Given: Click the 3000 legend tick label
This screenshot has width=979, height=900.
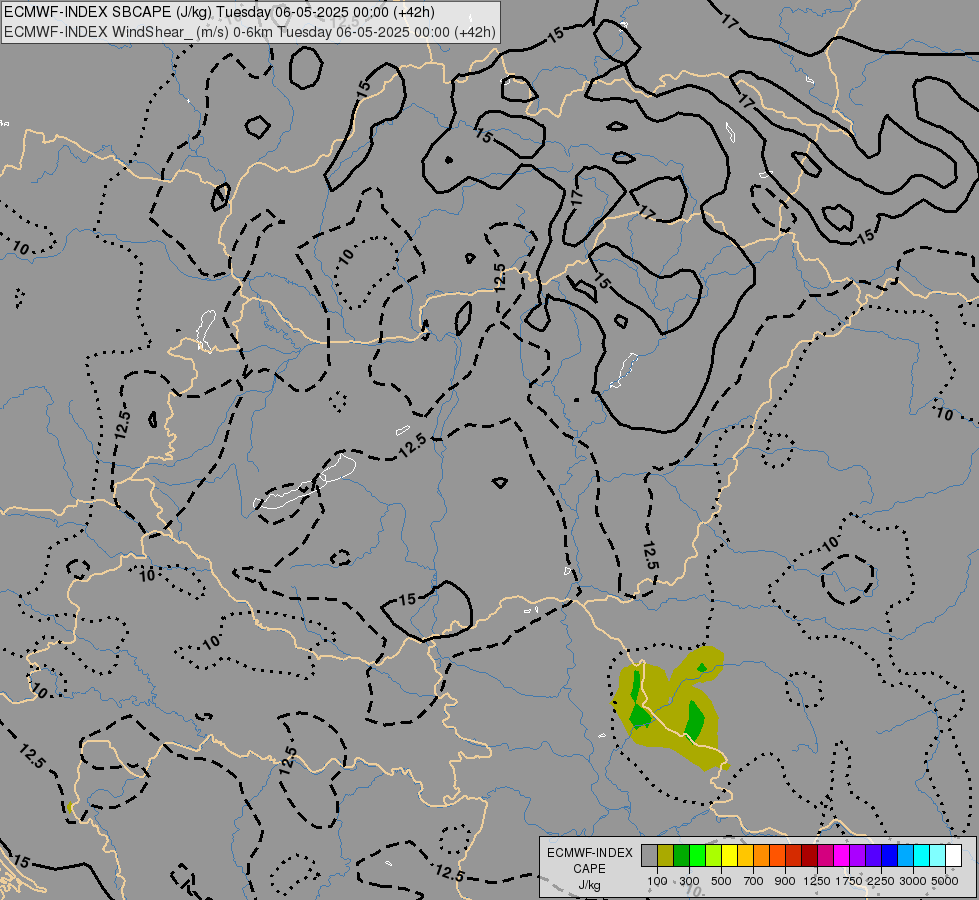Looking at the screenshot, I should 913,881.
